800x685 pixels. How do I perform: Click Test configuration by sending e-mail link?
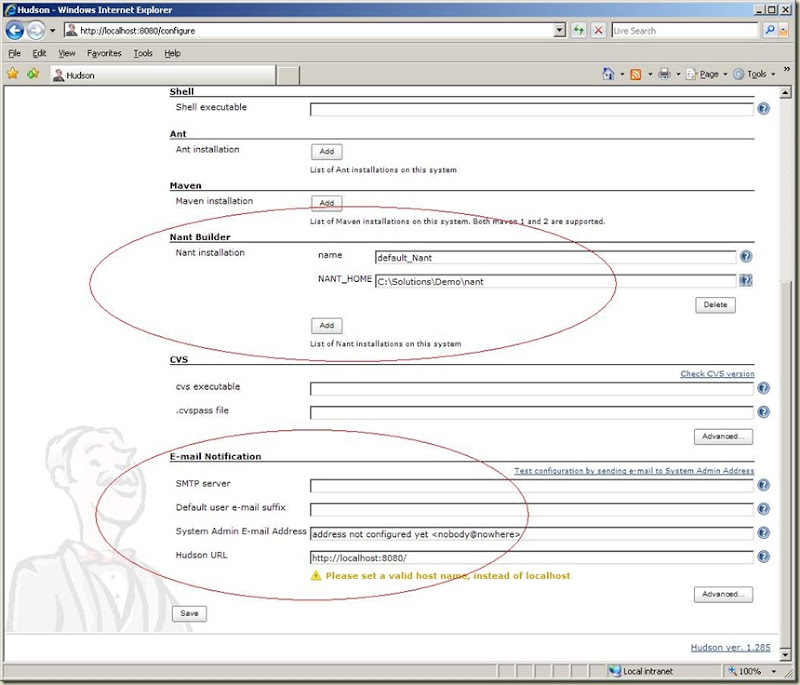point(634,471)
